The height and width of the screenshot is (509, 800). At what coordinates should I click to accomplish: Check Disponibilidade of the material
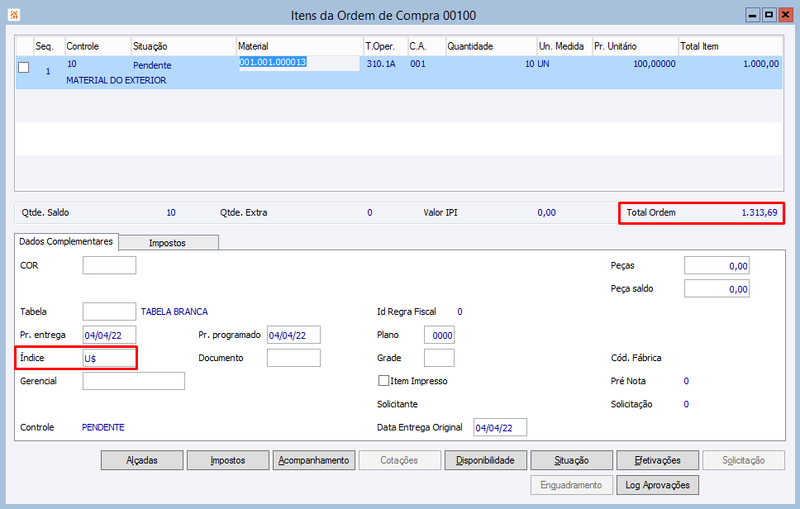(x=485, y=460)
